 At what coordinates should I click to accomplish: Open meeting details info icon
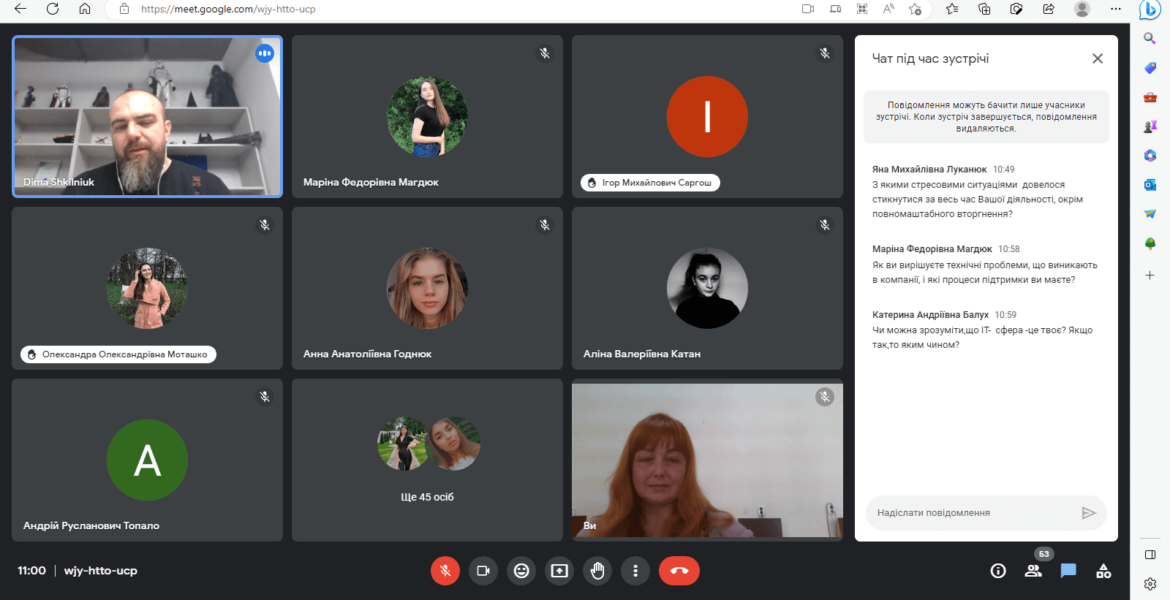[998, 571]
